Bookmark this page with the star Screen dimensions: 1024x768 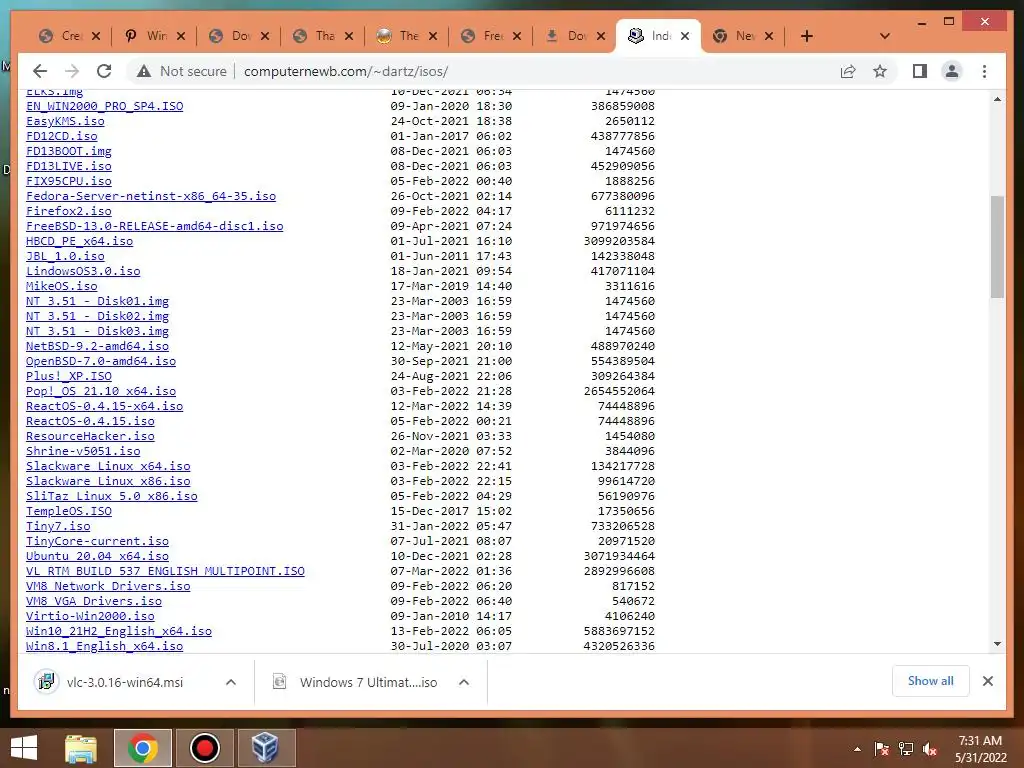[x=880, y=71]
